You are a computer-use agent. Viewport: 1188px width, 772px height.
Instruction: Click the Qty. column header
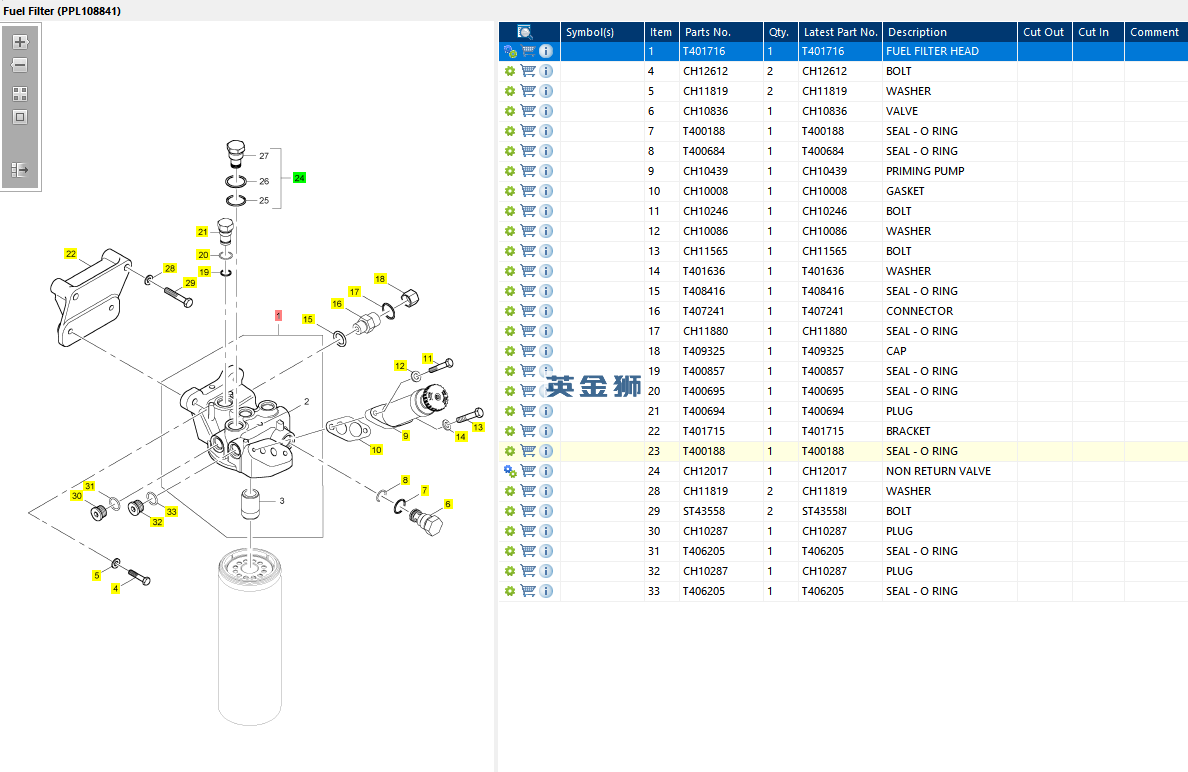pyautogui.click(x=780, y=32)
